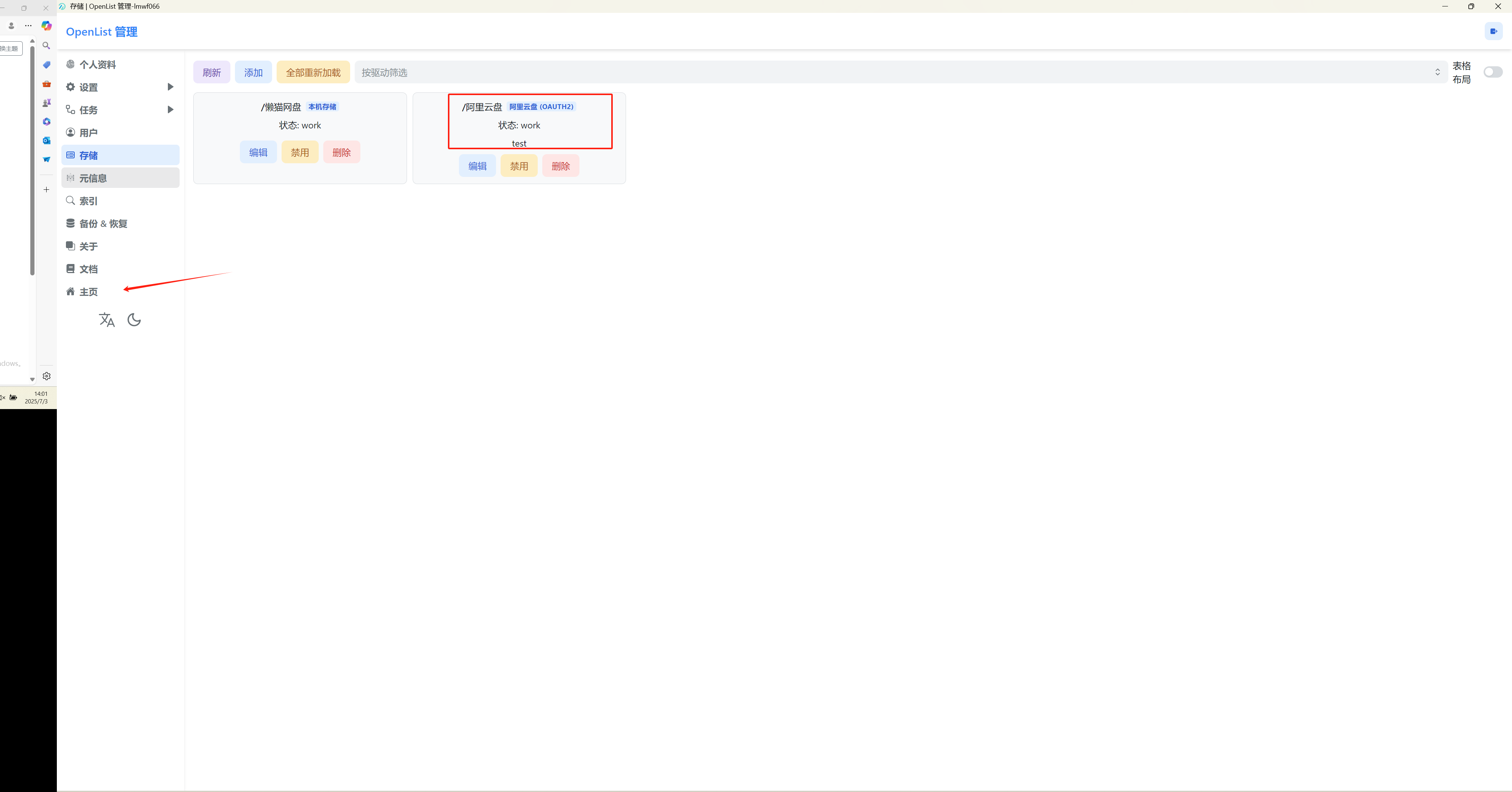Viewport: 1512px width, 792px height.
Task: Edit the /阿里云盘 storage
Action: coord(477,166)
